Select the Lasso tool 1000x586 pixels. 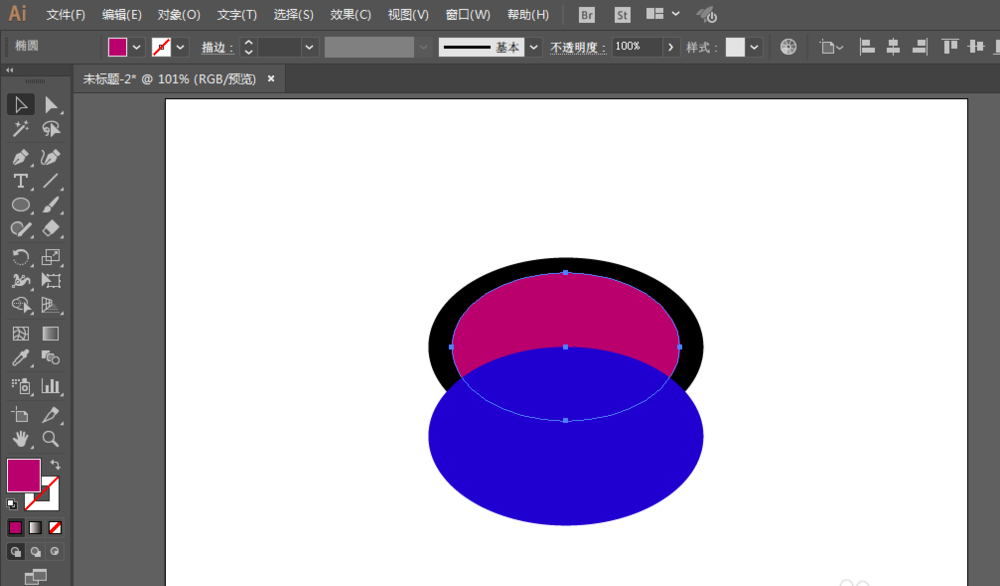tap(50, 129)
